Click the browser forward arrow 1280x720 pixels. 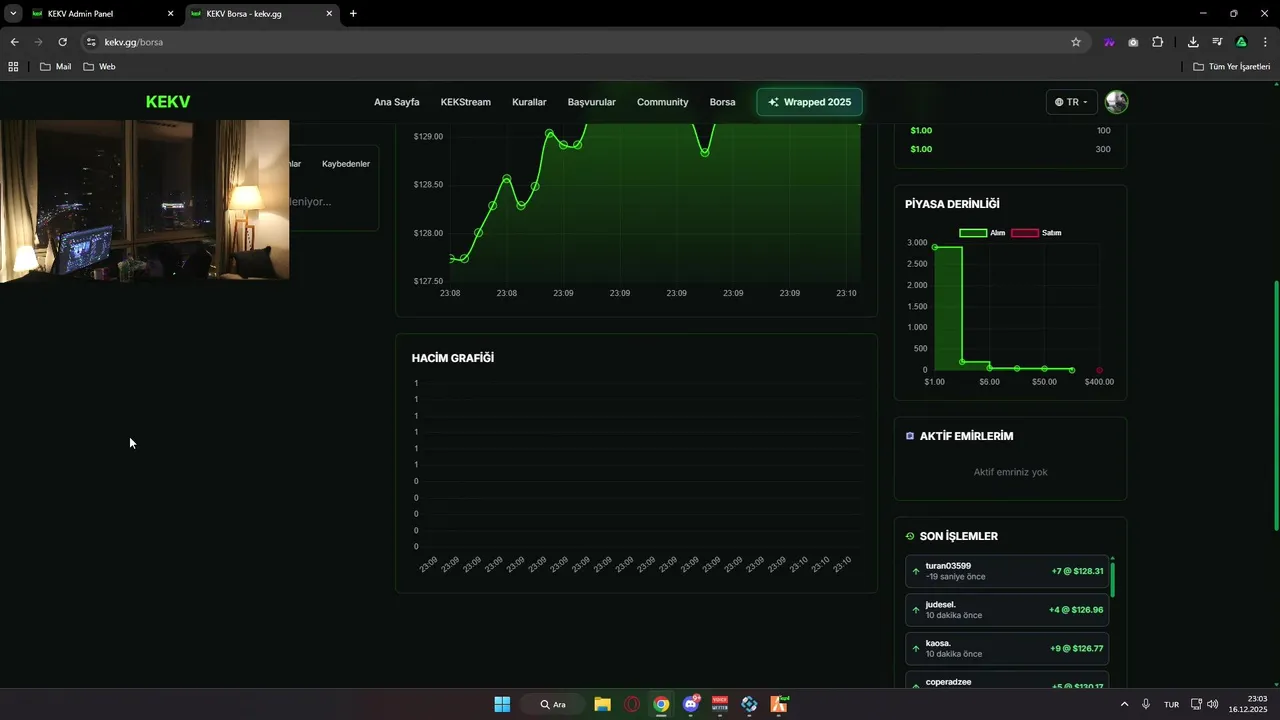[38, 42]
